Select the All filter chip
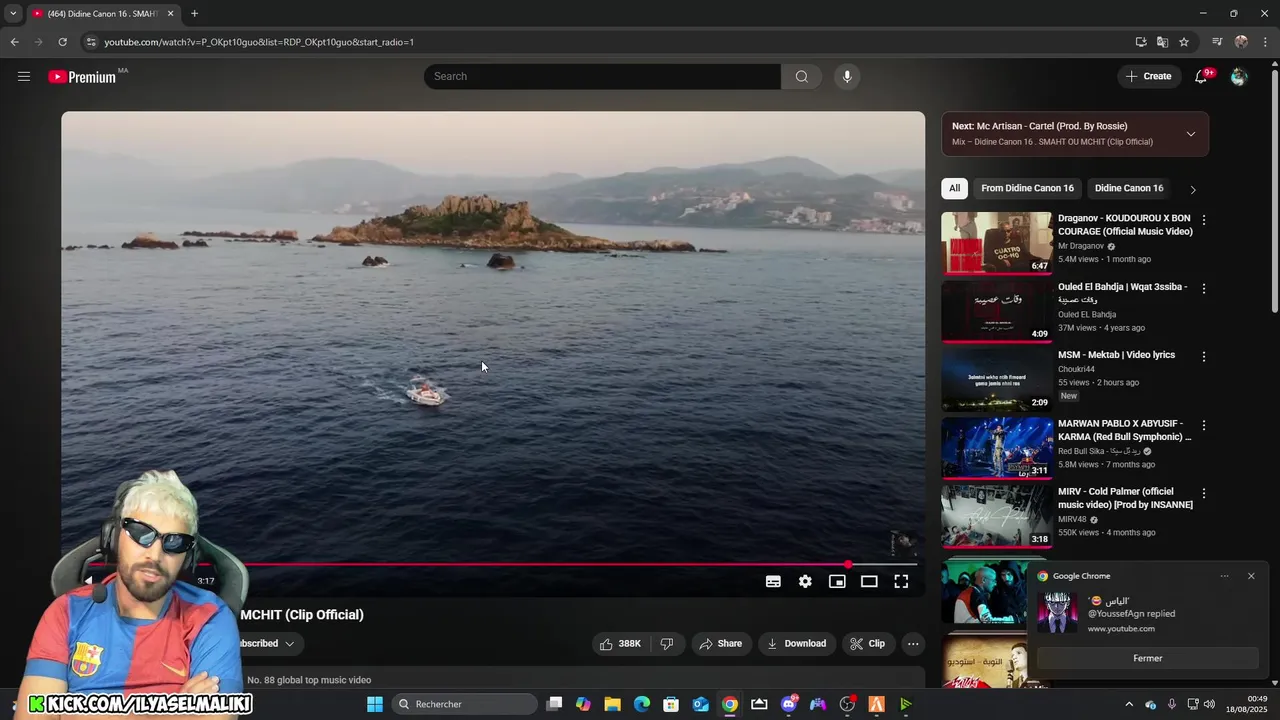Image resolution: width=1280 pixels, height=720 pixels. 954,188
